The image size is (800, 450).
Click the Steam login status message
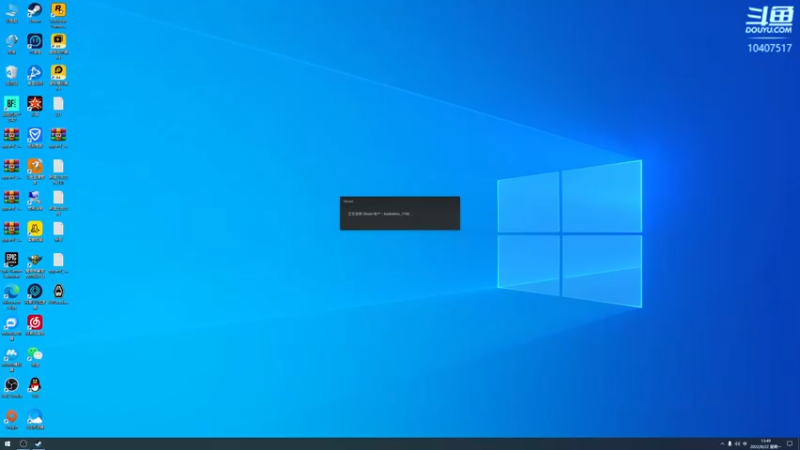(379, 214)
